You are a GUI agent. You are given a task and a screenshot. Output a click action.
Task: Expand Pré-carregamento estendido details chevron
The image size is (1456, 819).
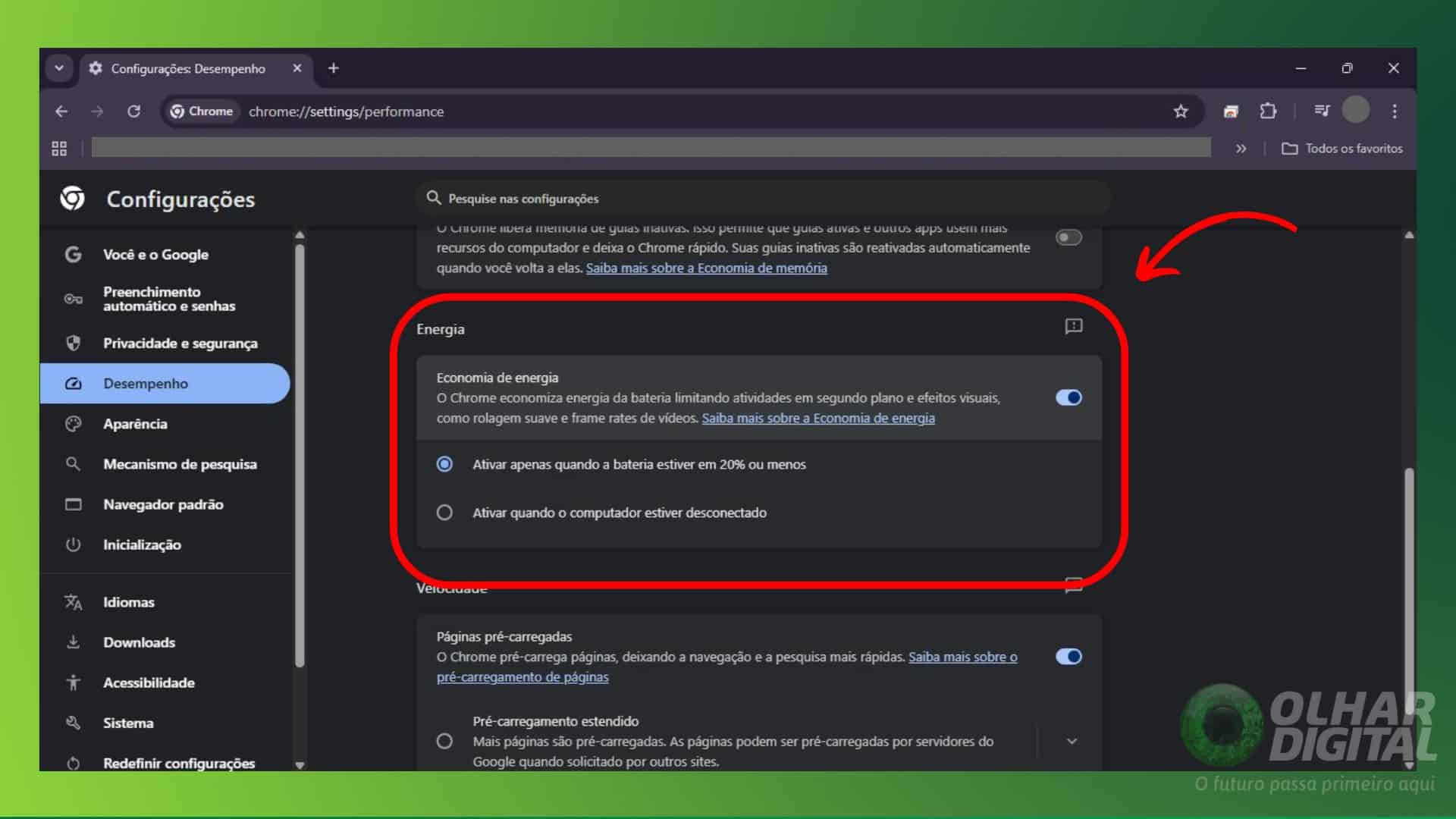coord(1072,741)
